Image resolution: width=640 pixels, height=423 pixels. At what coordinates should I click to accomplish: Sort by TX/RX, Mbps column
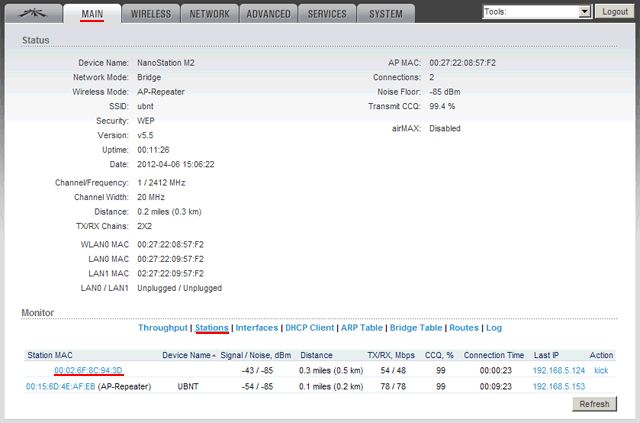[x=391, y=355]
